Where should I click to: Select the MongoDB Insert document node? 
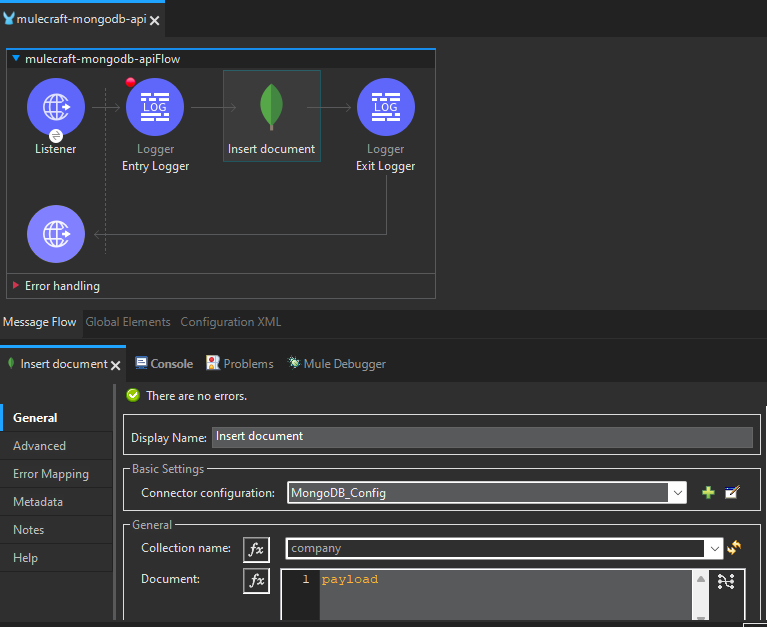[x=271, y=108]
